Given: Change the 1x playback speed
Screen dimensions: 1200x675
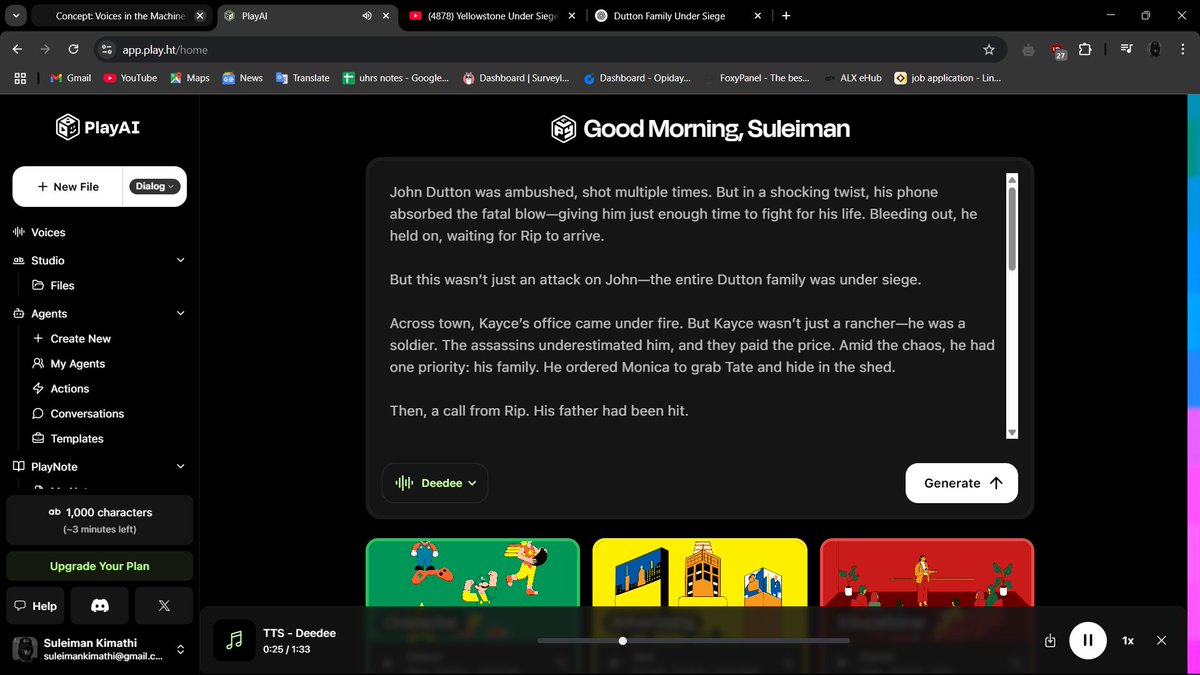Looking at the screenshot, I should pyautogui.click(x=1128, y=640).
